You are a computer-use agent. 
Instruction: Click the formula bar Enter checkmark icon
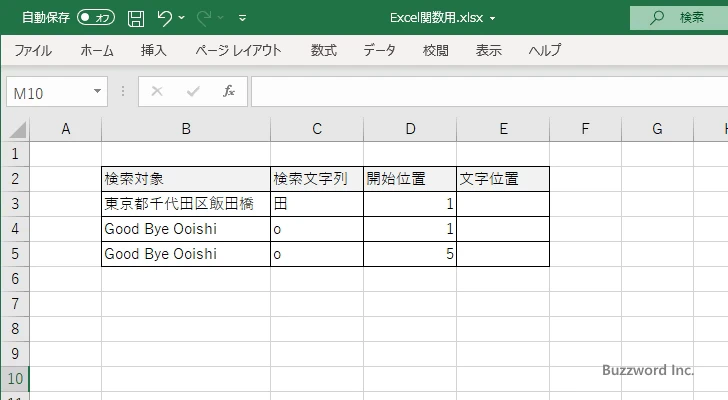(193, 91)
